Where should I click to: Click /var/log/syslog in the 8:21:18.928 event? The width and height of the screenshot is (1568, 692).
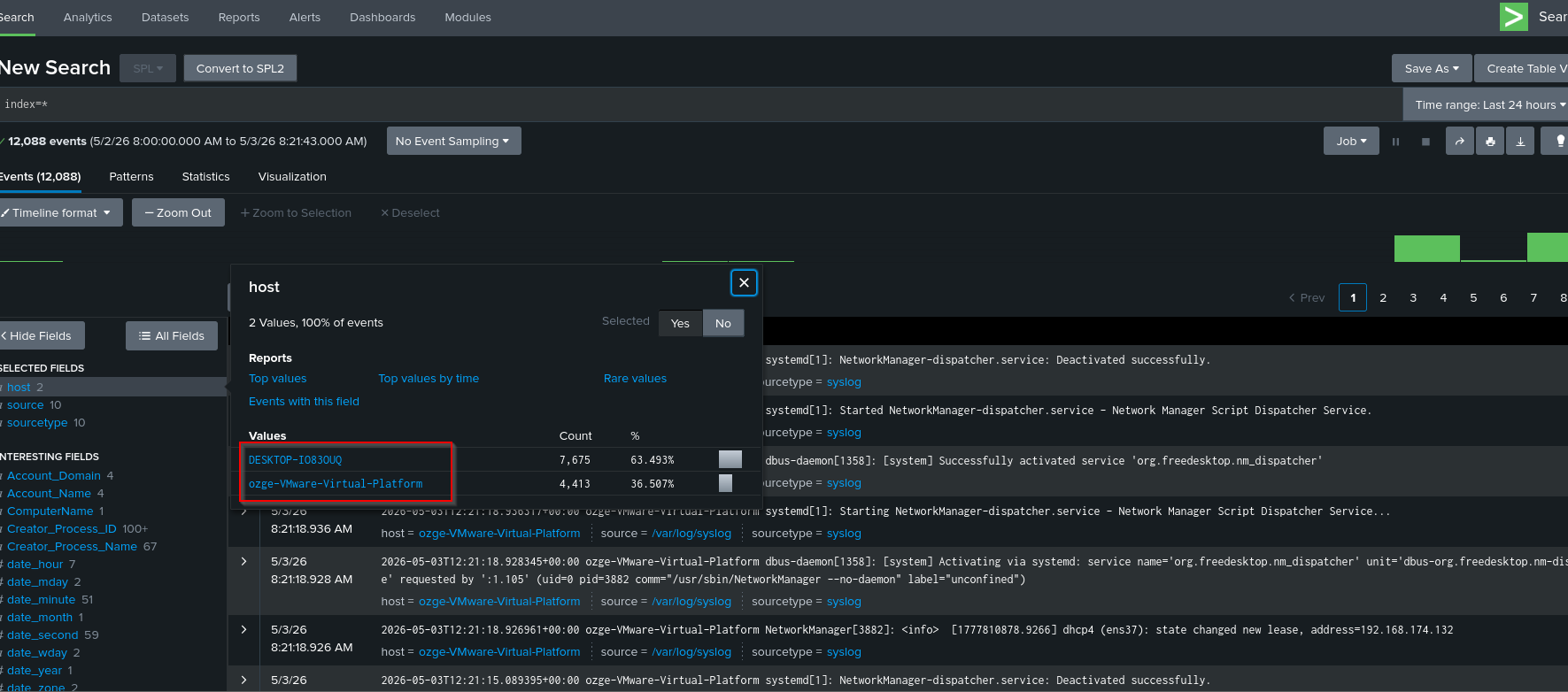click(691, 601)
